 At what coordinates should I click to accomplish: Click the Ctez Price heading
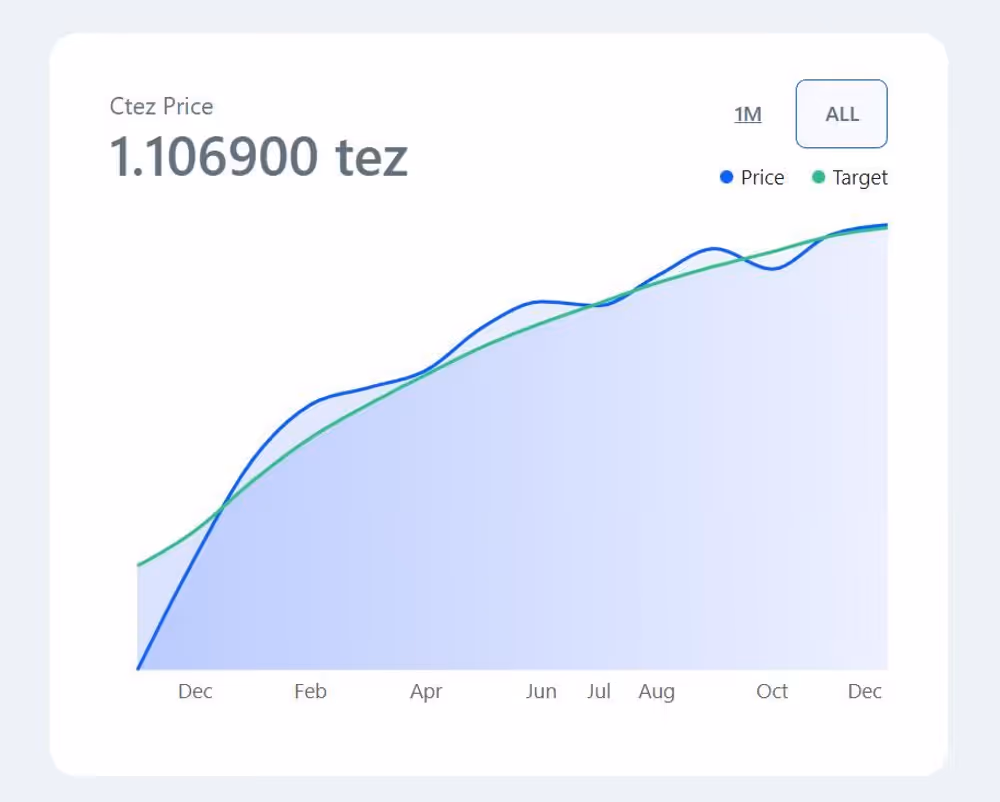[161, 106]
